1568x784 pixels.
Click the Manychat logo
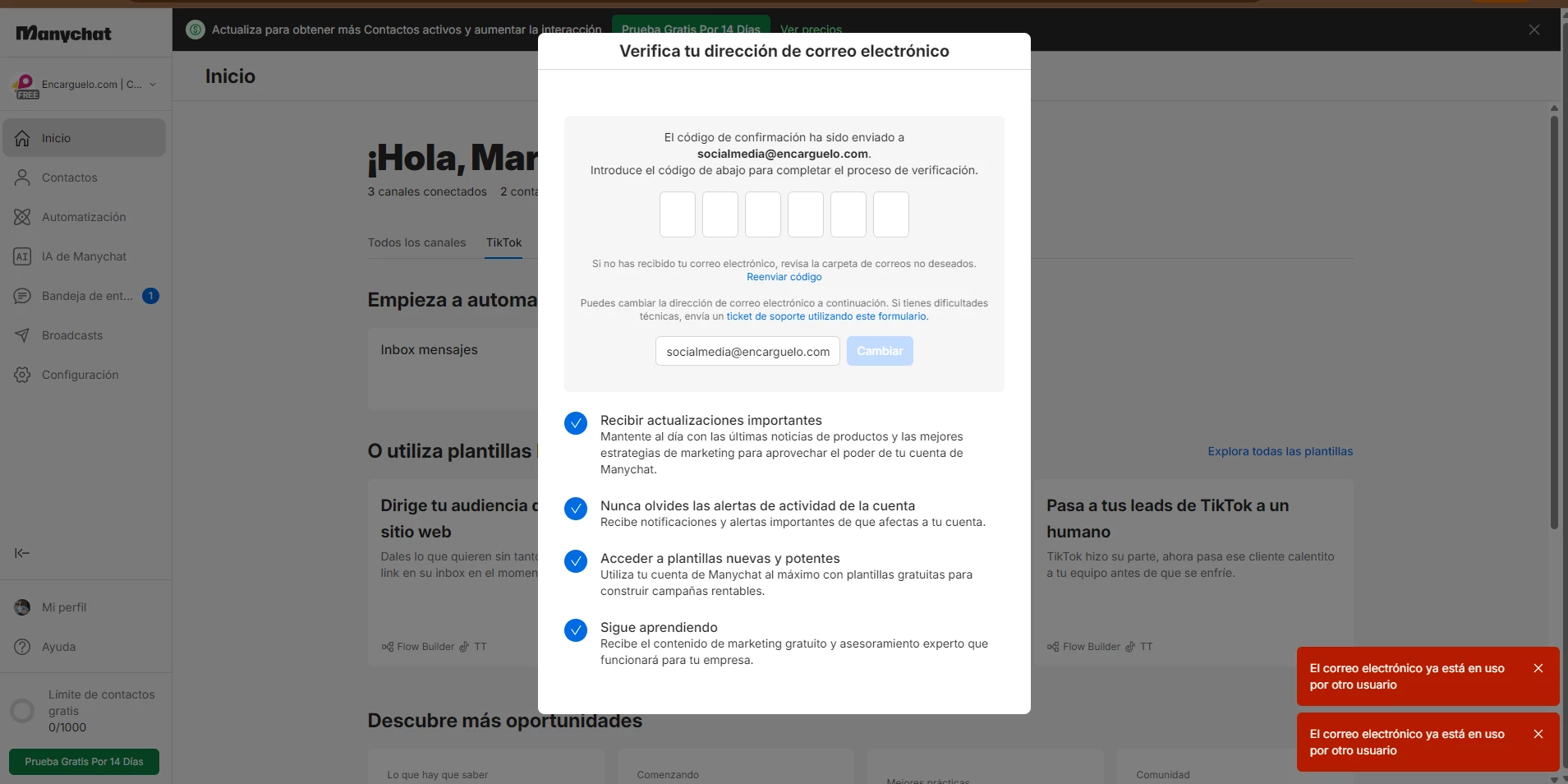click(x=64, y=34)
